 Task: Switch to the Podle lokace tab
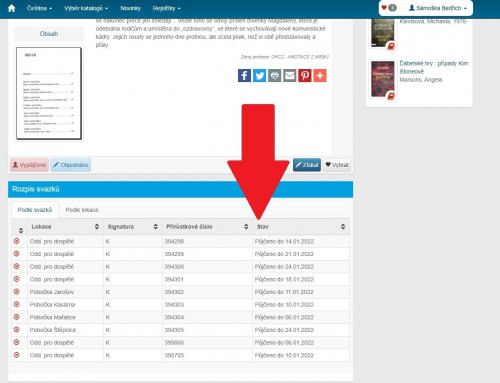[82, 210]
